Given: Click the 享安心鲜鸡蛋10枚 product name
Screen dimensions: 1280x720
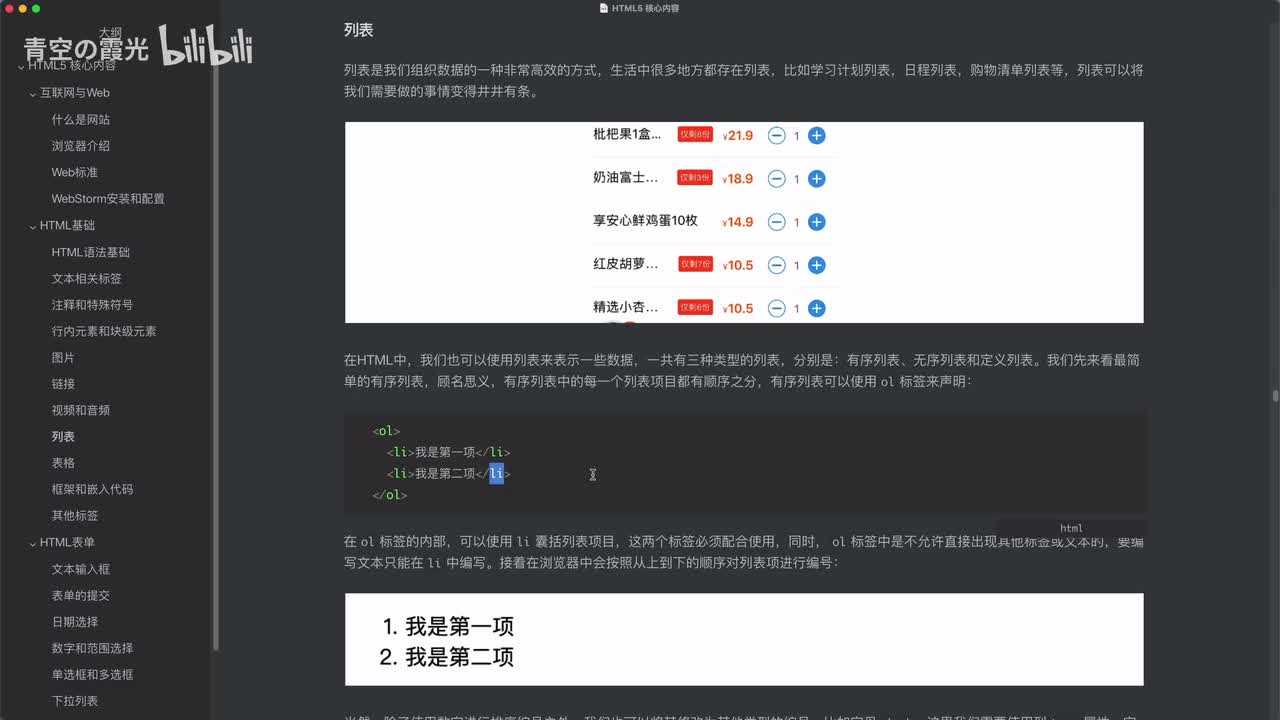Looking at the screenshot, I should [645, 221].
